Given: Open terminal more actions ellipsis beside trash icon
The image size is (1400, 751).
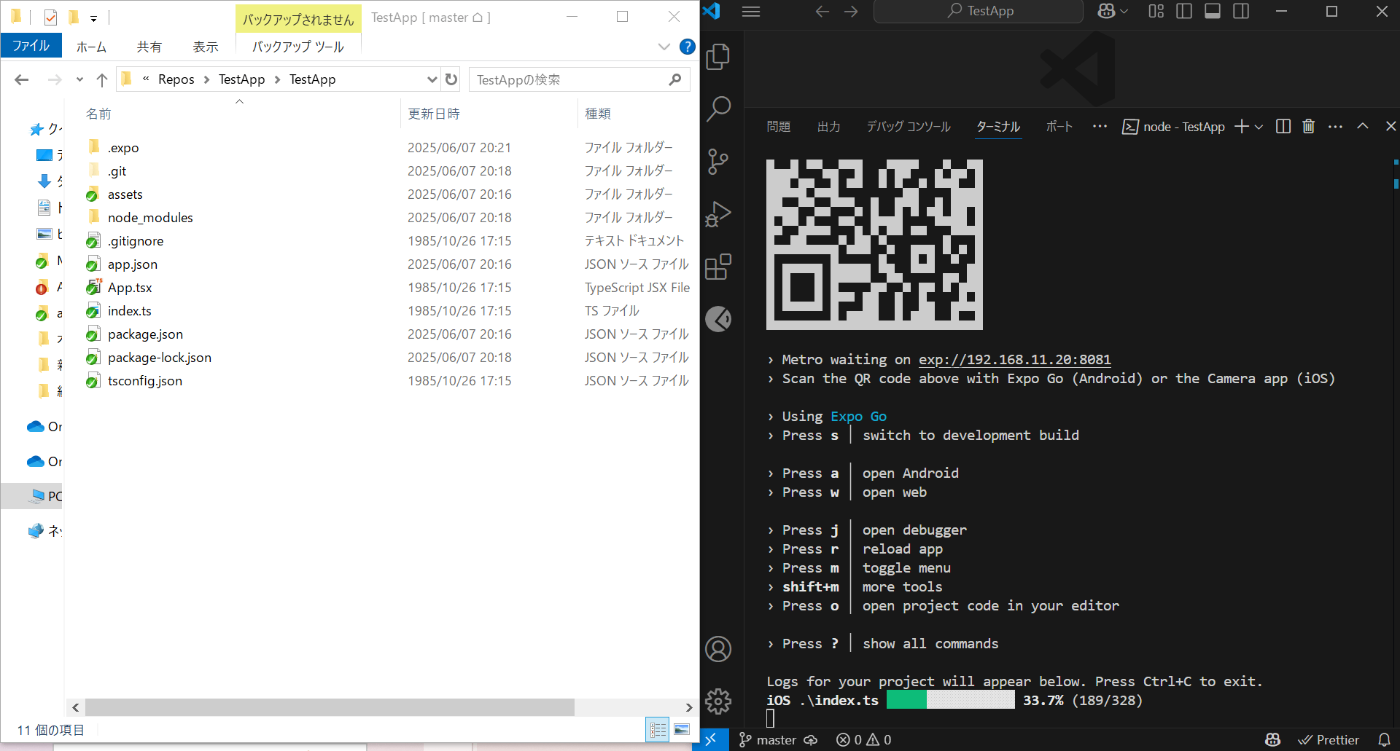Looking at the screenshot, I should pos(1335,126).
